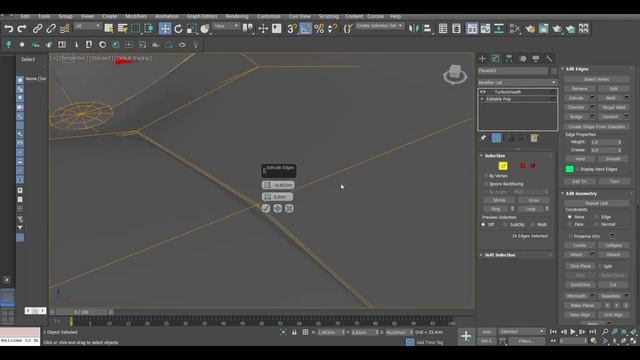Select the SubObj preview selection radio
Screen dimensions: 640x360
pos(505,225)
